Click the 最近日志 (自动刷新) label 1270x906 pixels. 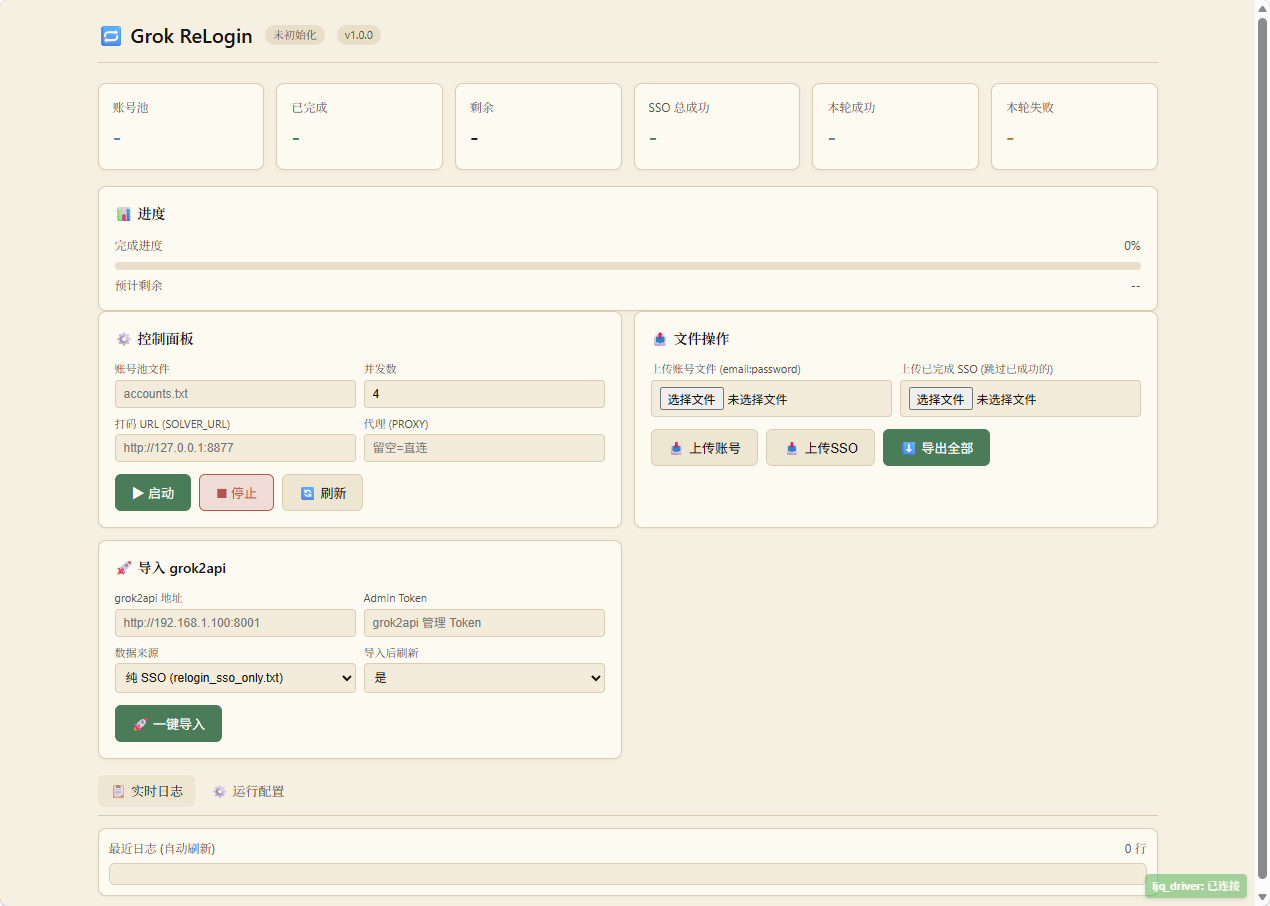tap(162, 849)
